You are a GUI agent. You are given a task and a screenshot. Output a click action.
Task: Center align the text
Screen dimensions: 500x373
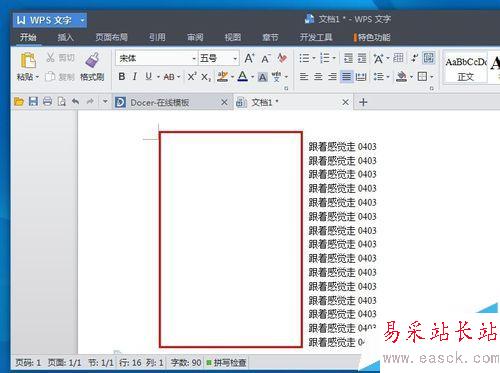pos(318,77)
